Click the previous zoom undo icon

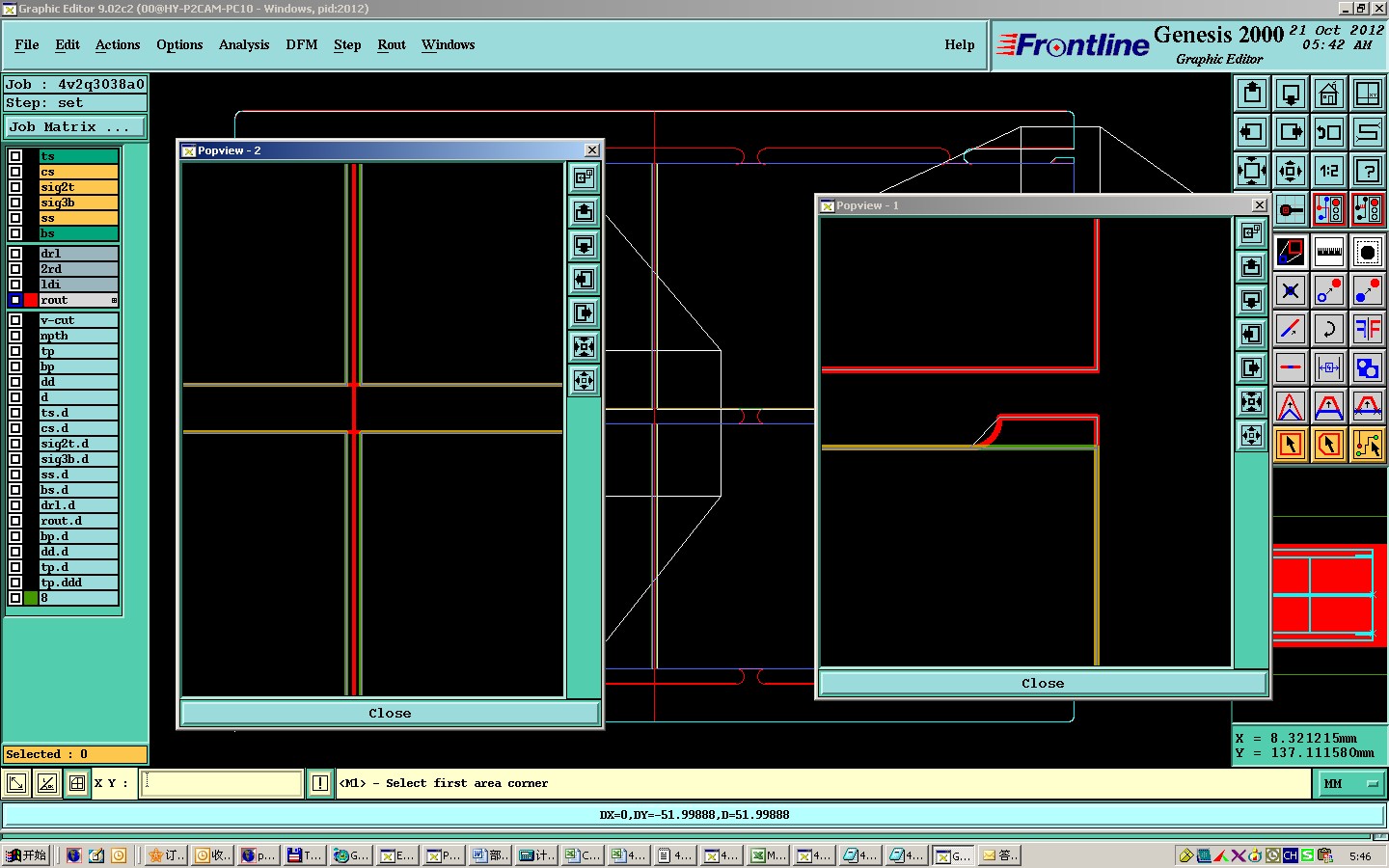click(x=1329, y=132)
